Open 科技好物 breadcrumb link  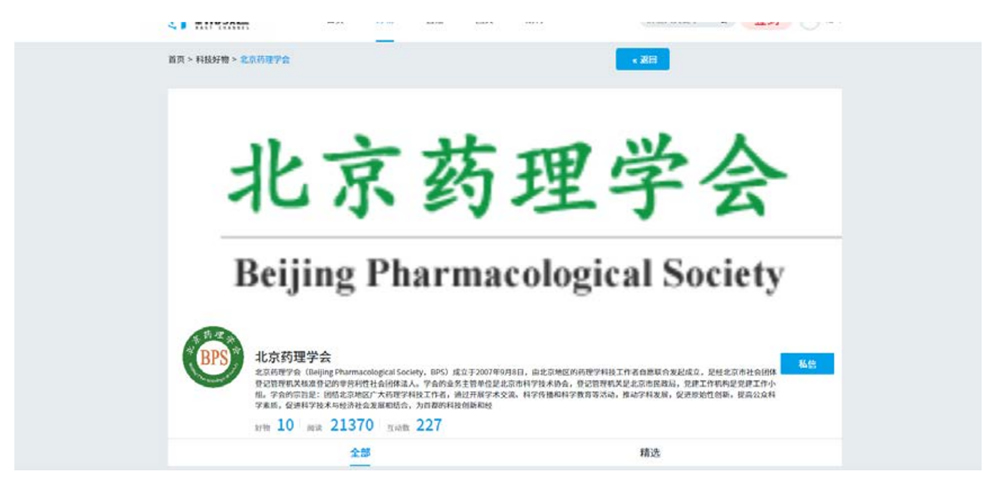(x=212, y=59)
